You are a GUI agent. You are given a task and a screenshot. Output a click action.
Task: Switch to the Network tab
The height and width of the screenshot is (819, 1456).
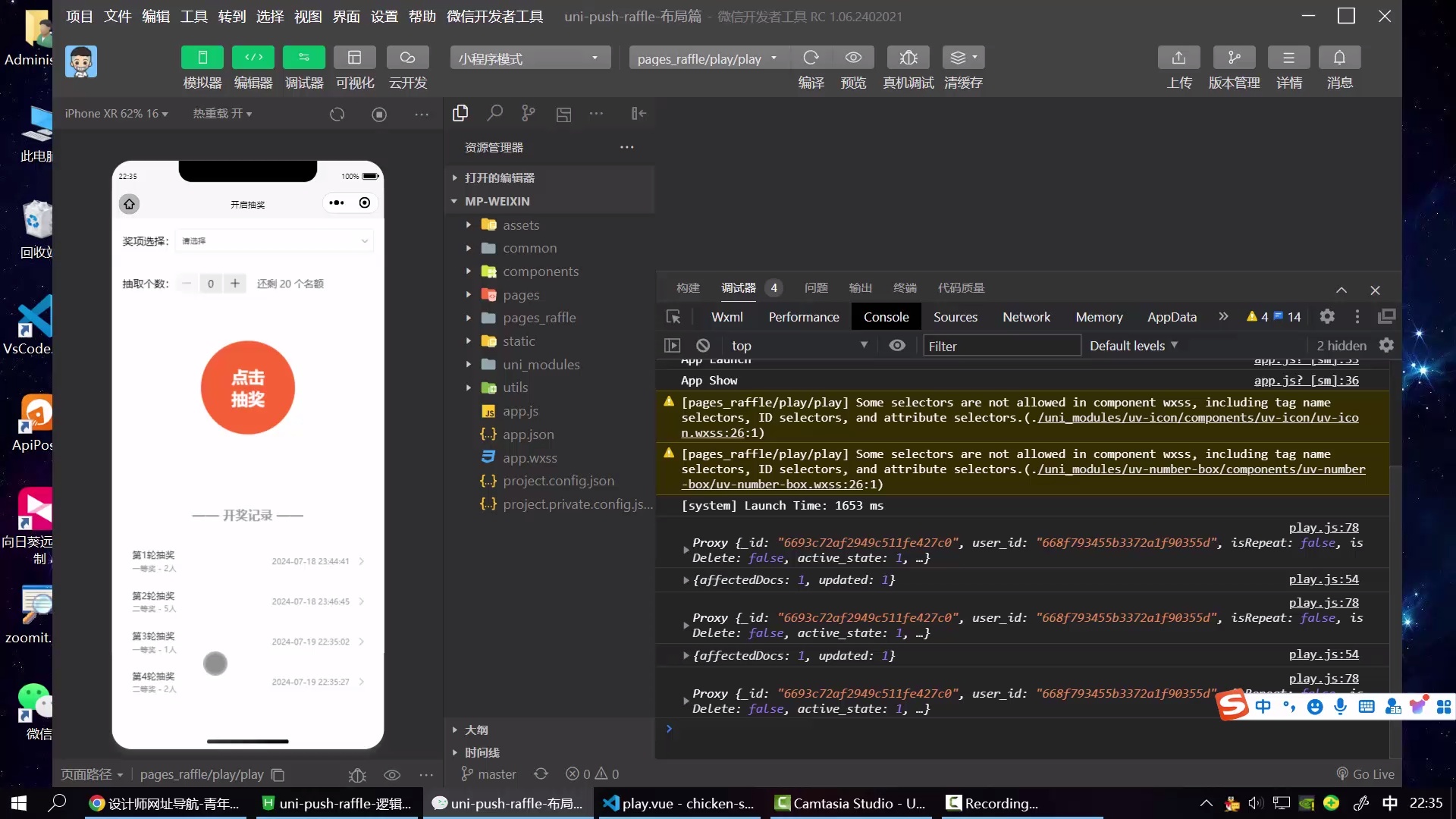[1026, 317]
